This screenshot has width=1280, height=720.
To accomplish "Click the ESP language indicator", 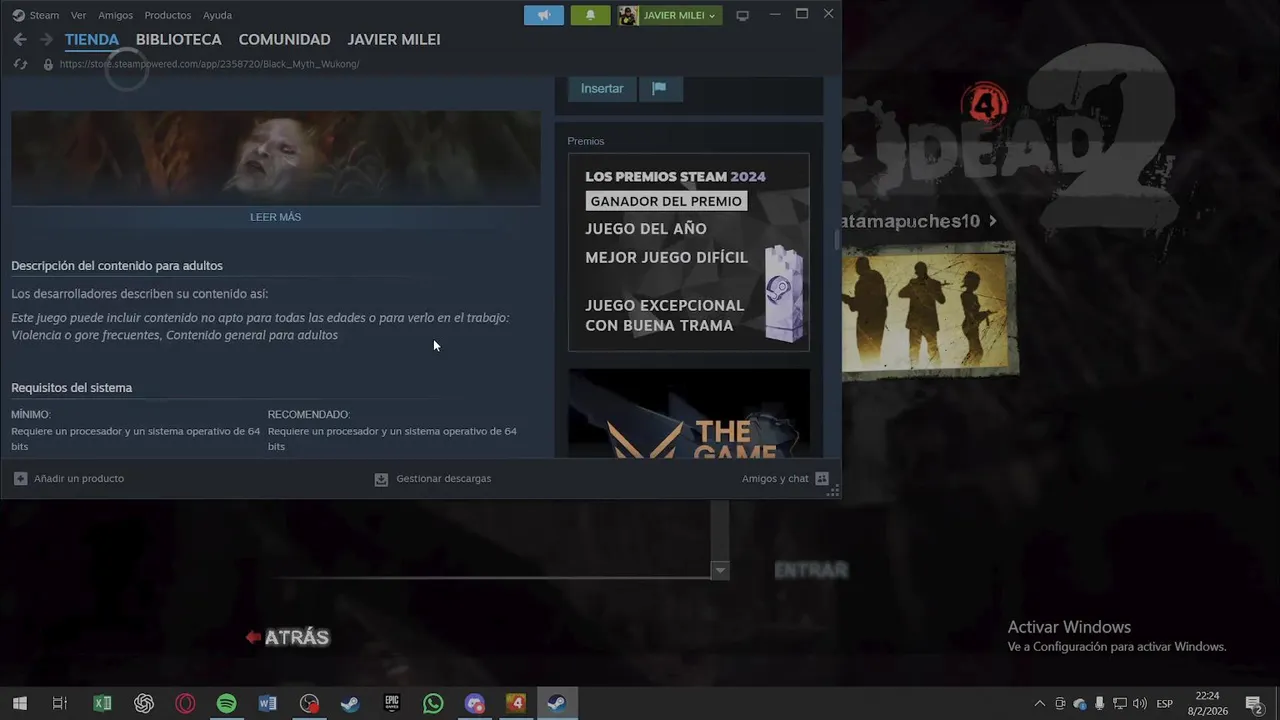I will click(1164, 704).
